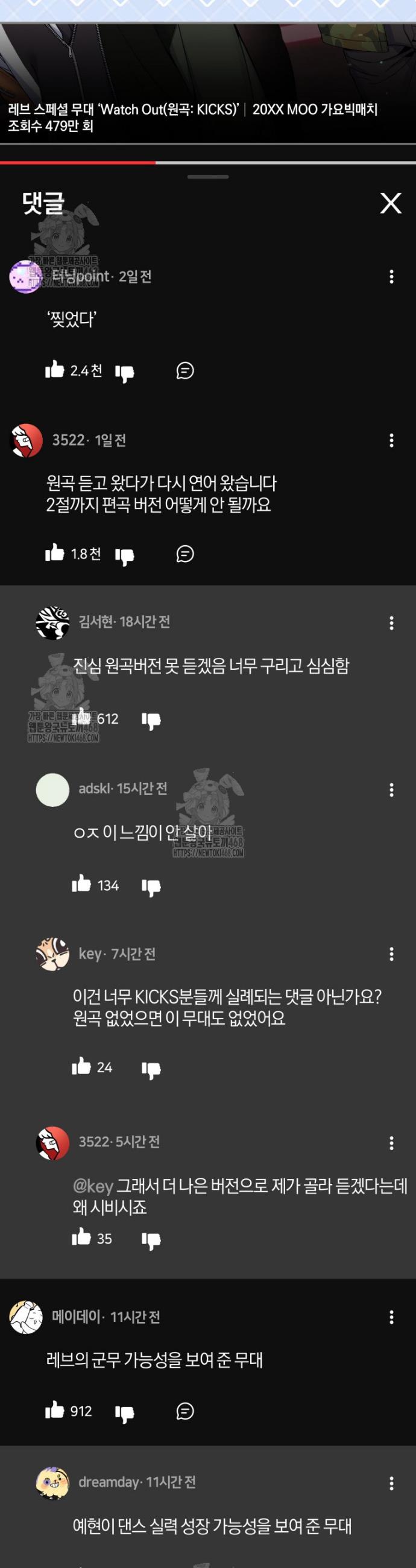Screen dimensions: 416x1568
Task: Open key's profile avatar
Action: tap(52, 954)
